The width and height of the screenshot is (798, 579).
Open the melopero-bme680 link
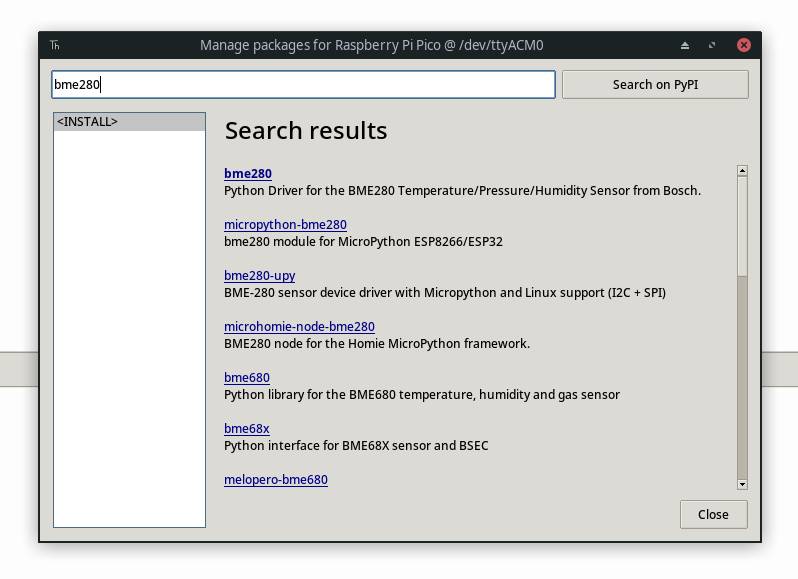coord(276,479)
